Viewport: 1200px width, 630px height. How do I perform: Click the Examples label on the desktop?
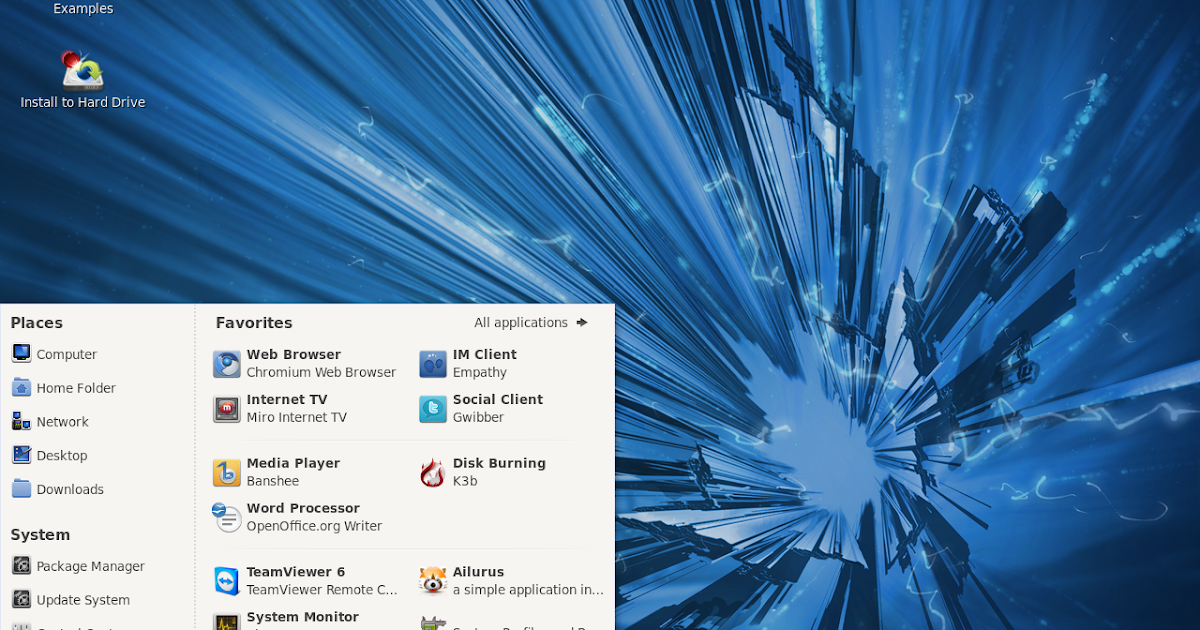click(x=83, y=8)
